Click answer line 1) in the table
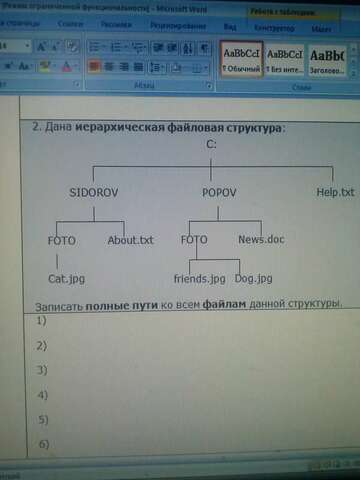This screenshot has height=480, width=360. click(193, 321)
